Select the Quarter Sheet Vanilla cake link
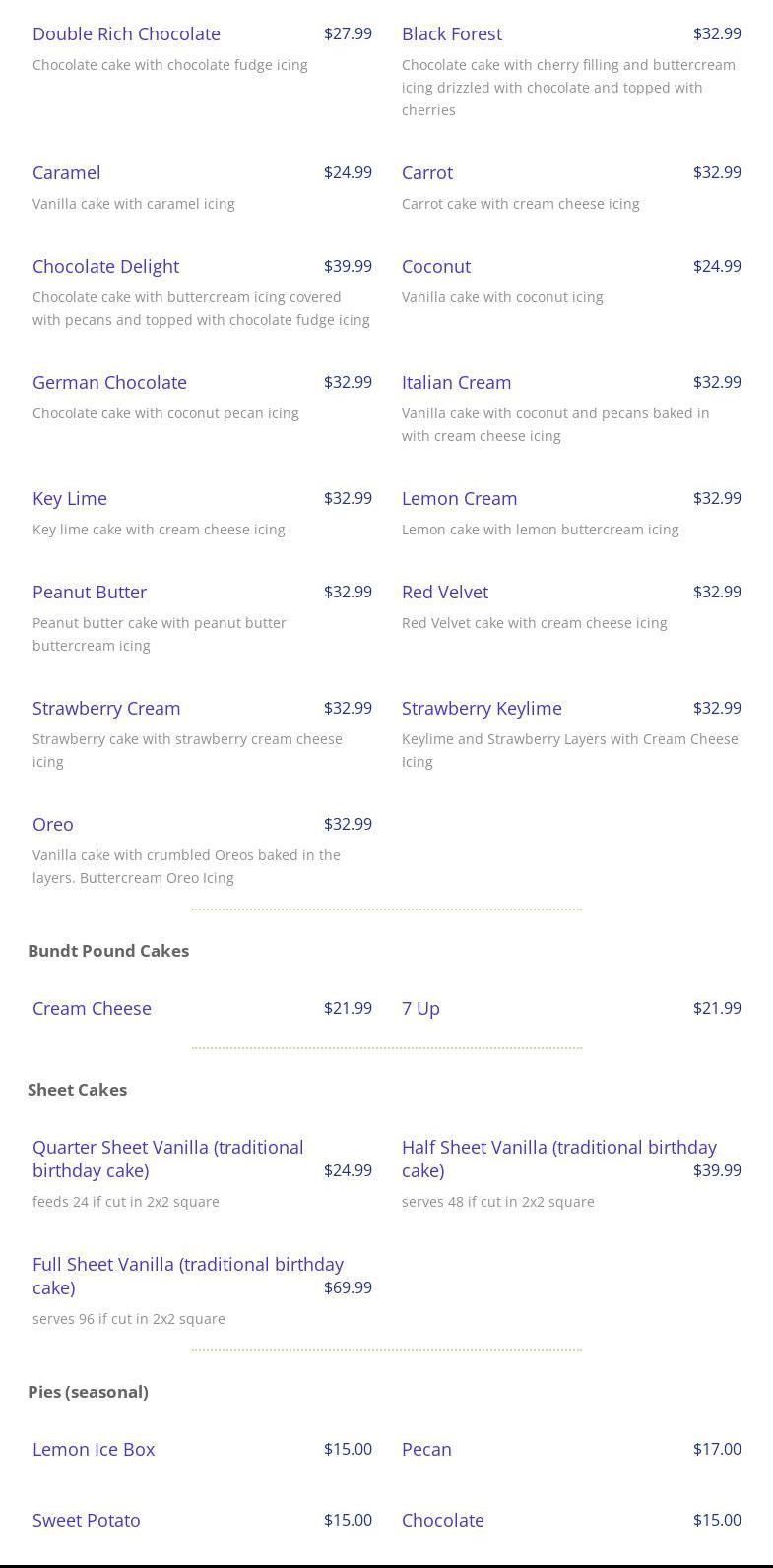The width and height of the screenshot is (773, 1568). tap(167, 1159)
